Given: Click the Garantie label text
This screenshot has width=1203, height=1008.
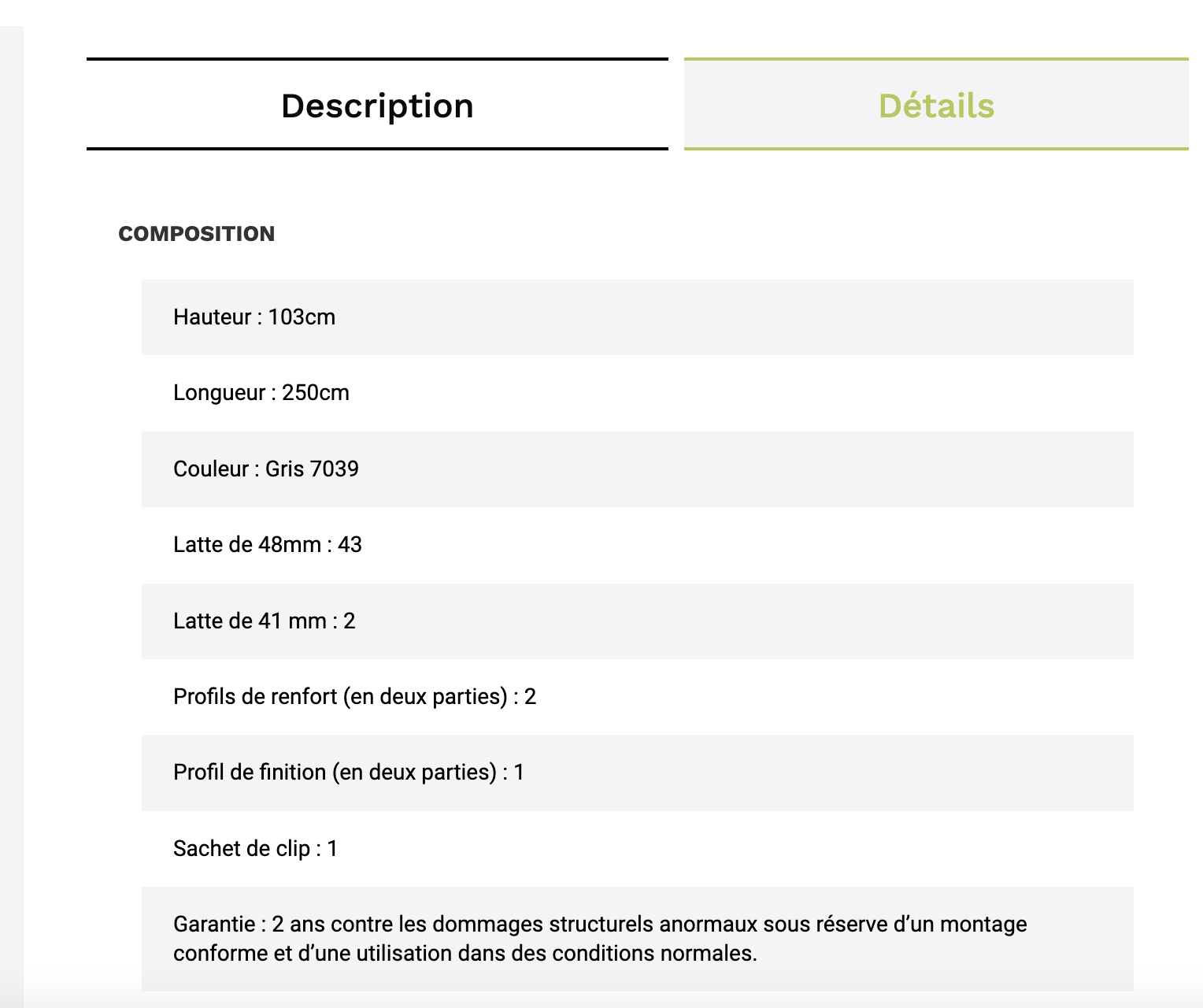Looking at the screenshot, I should point(214,924).
